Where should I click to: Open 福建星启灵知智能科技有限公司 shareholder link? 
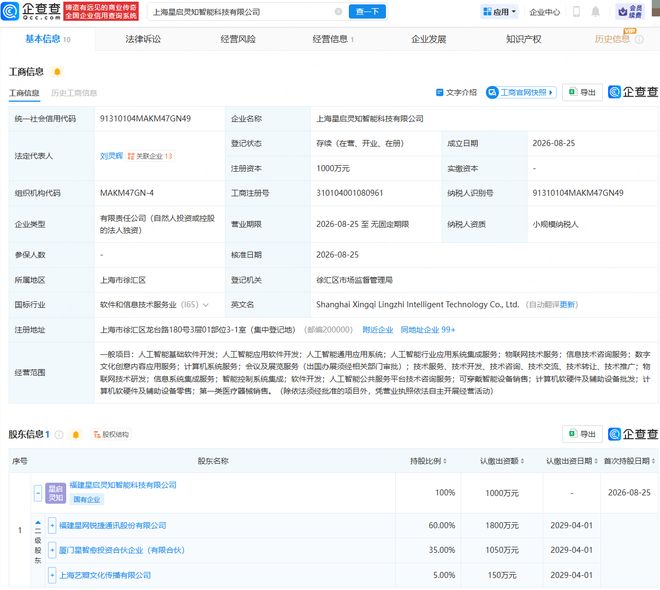[x=123, y=485]
